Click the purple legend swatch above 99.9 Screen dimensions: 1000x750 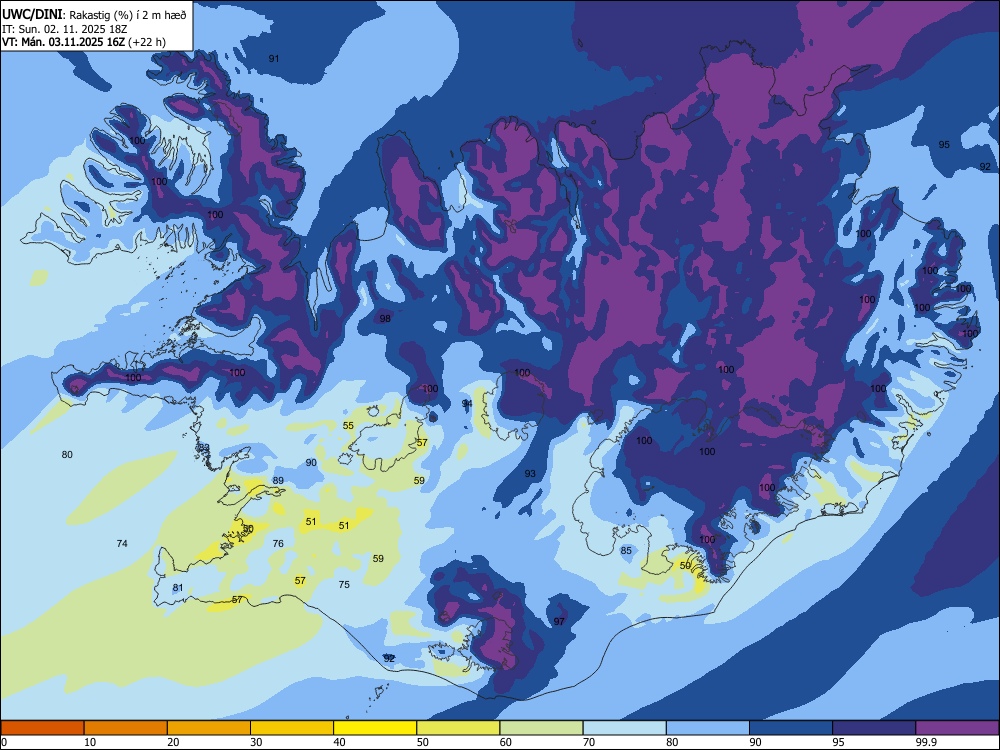click(x=957, y=728)
